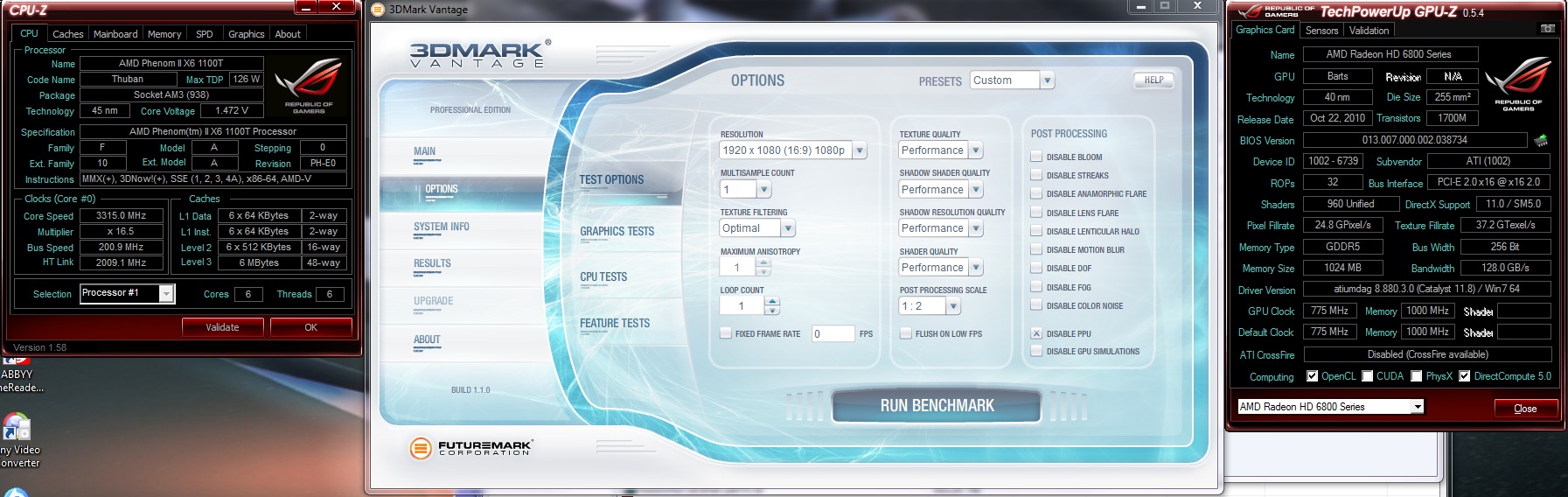1568x497 pixels.
Task: Toggle Disable Motion Blur checkbox
Action: pyautogui.click(x=1036, y=249)
